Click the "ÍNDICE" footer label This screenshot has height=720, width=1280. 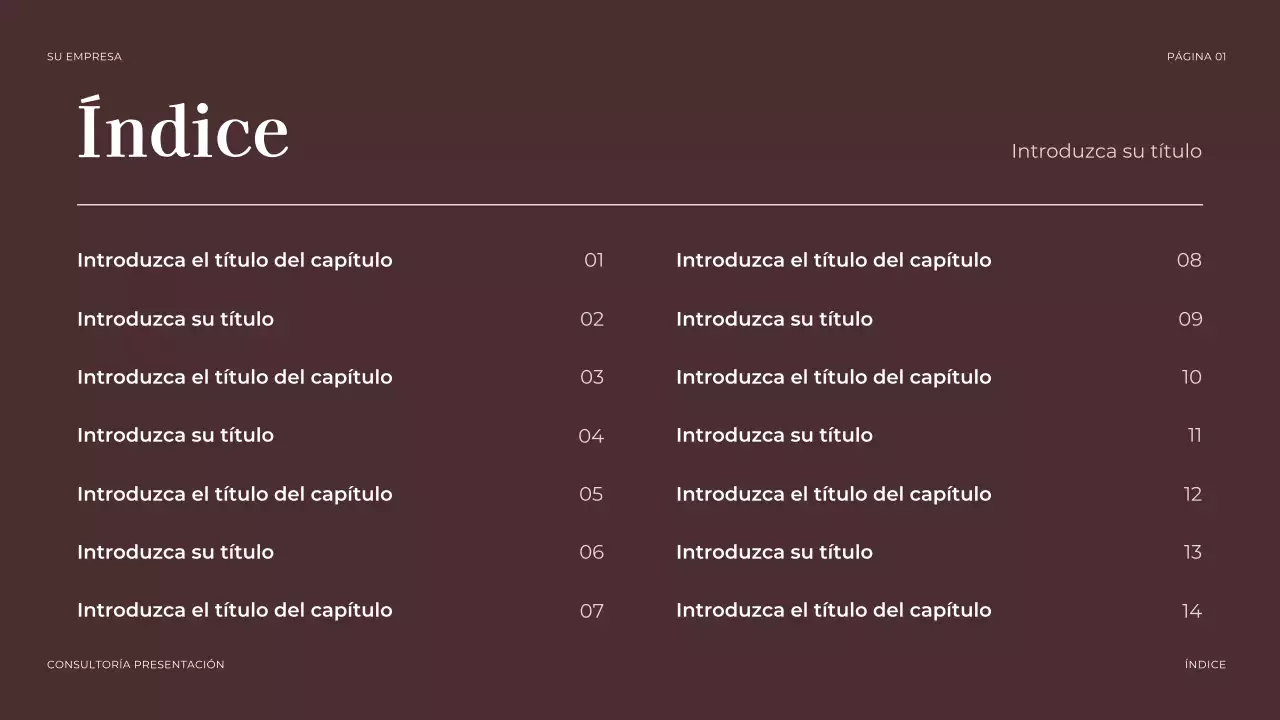(x=1205, y=665)
